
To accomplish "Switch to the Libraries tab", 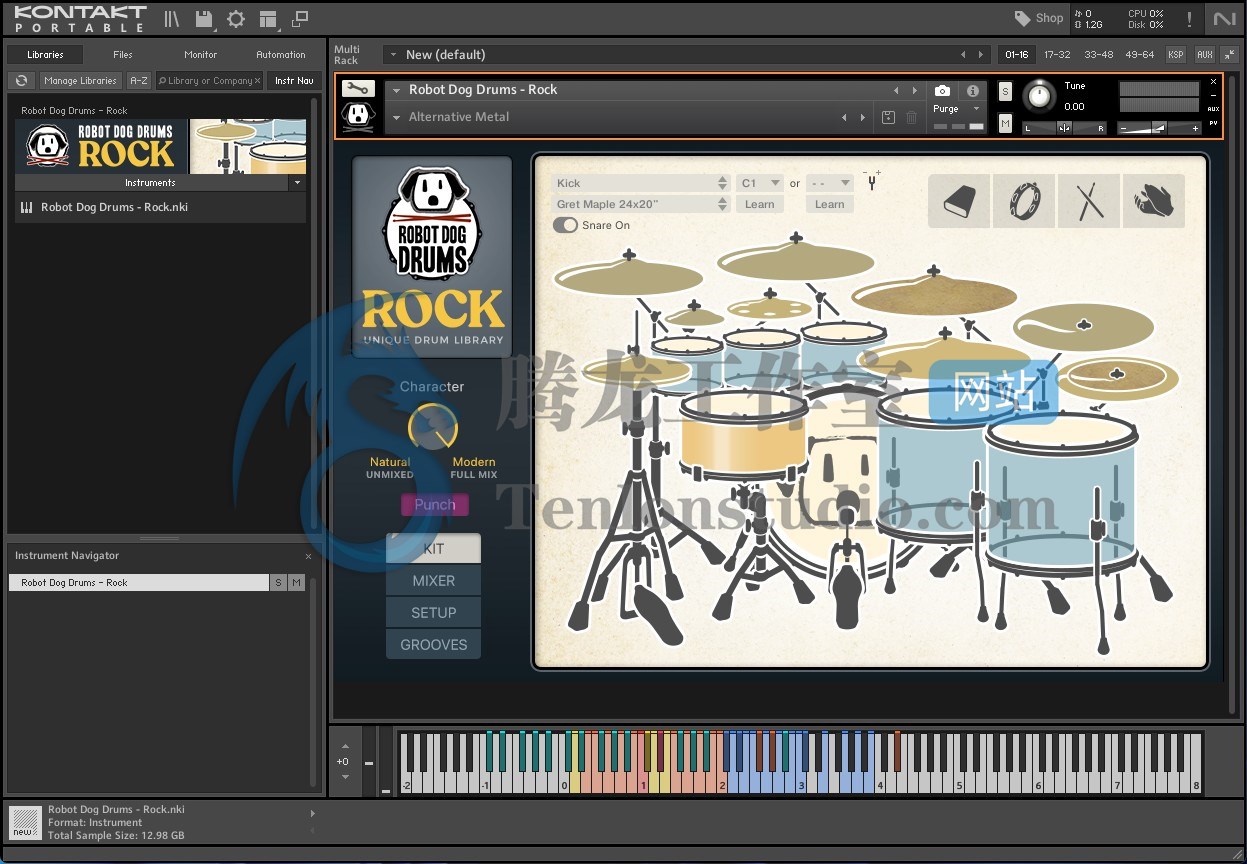I will (45, 54).
